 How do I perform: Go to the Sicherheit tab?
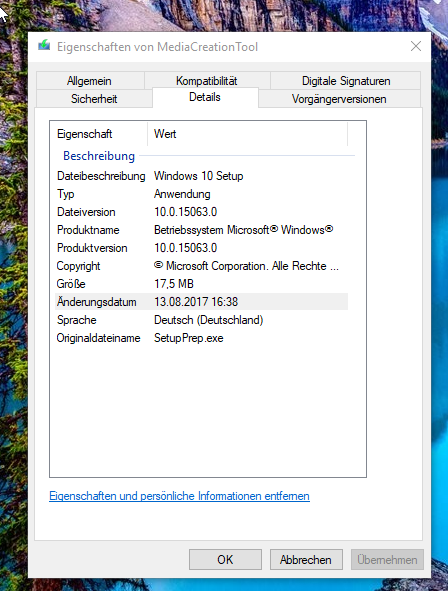[x=94, y=99]
